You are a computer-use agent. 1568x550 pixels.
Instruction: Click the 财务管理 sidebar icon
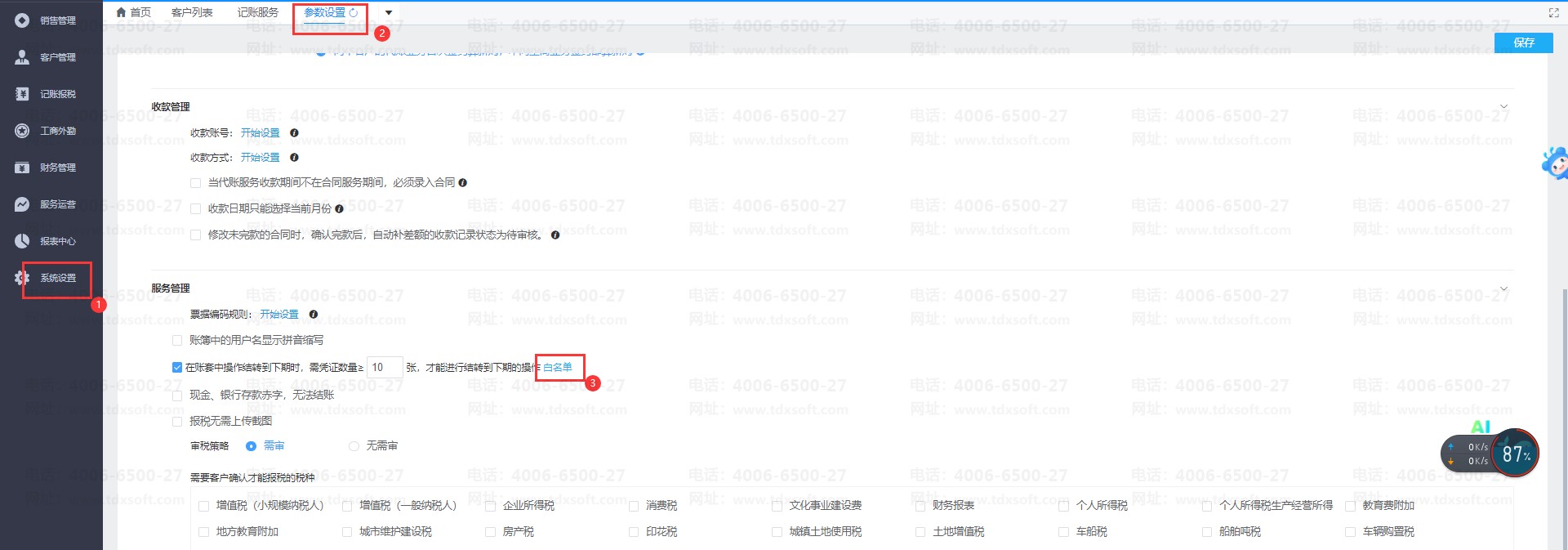pos(22,168)
